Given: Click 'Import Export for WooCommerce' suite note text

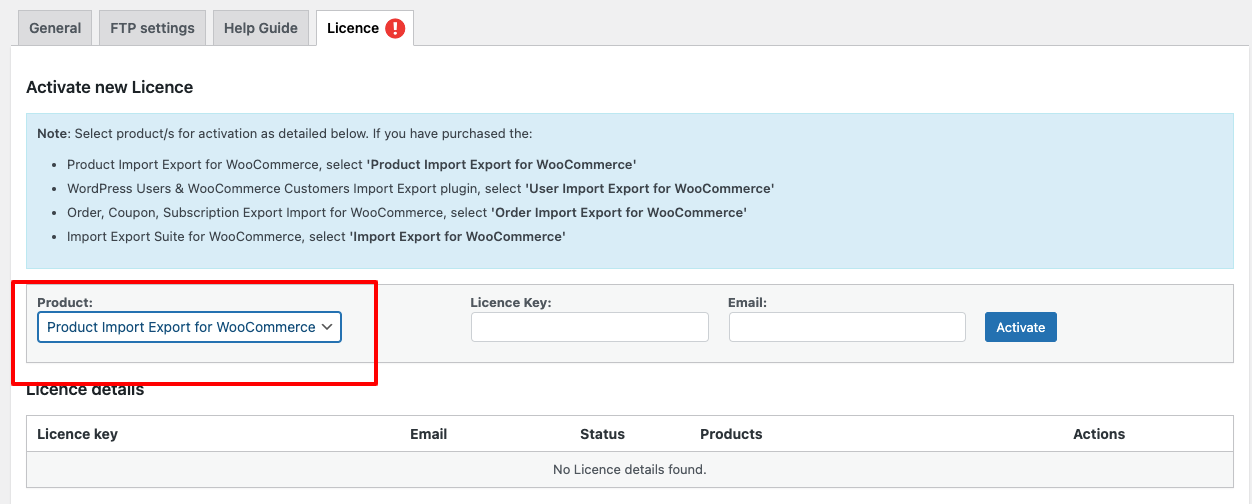Looking at the screenshot, I should point(457,237).
